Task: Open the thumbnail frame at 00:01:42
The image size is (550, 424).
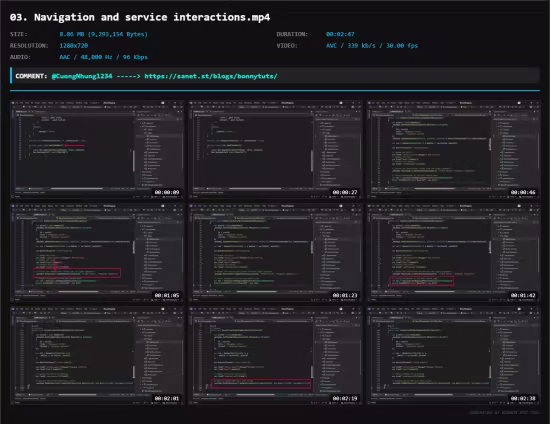Action: [453, 253]
